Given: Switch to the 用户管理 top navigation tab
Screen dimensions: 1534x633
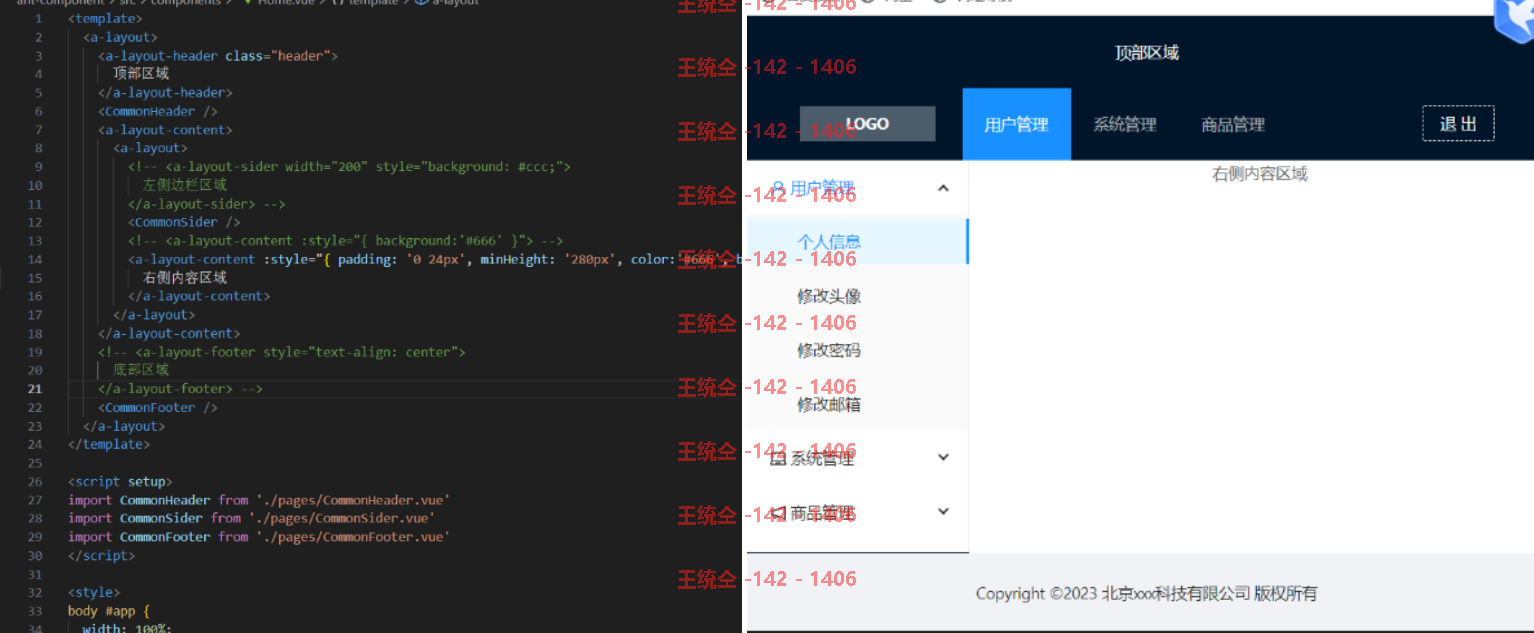Looking at the screenshot, I should pyautogui.click(x=1016, y=124).
